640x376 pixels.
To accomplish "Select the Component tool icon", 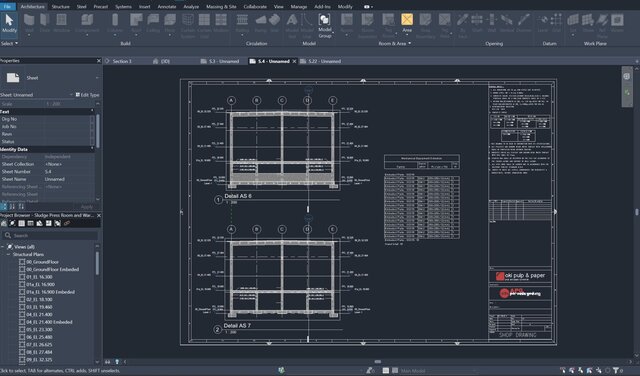I will [87, 23].
